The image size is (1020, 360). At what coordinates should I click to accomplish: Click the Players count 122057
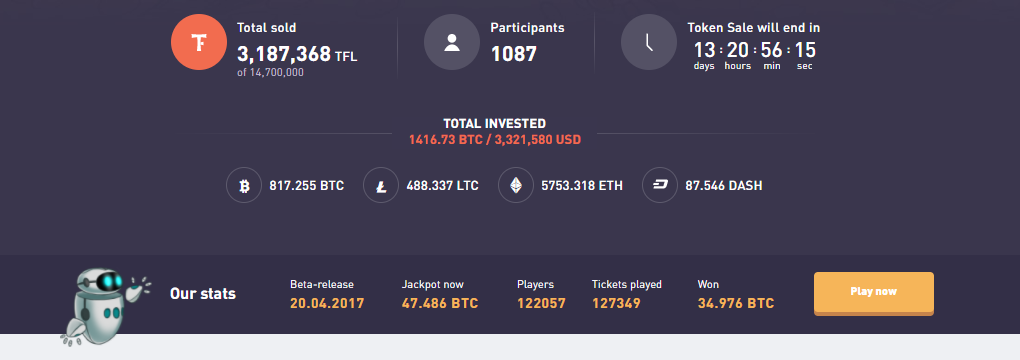click(x=541, y=303)
